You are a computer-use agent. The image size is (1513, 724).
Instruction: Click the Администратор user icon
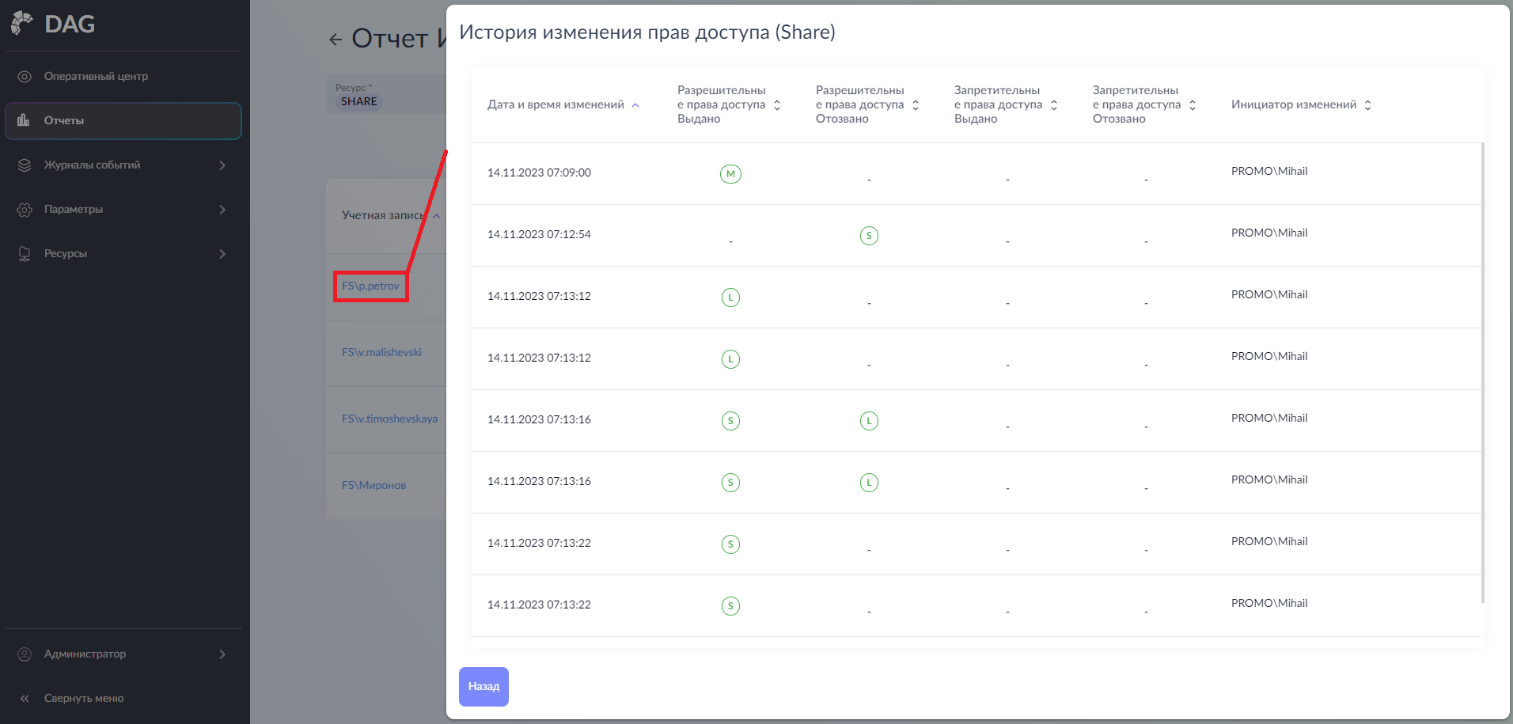[25, 654]
